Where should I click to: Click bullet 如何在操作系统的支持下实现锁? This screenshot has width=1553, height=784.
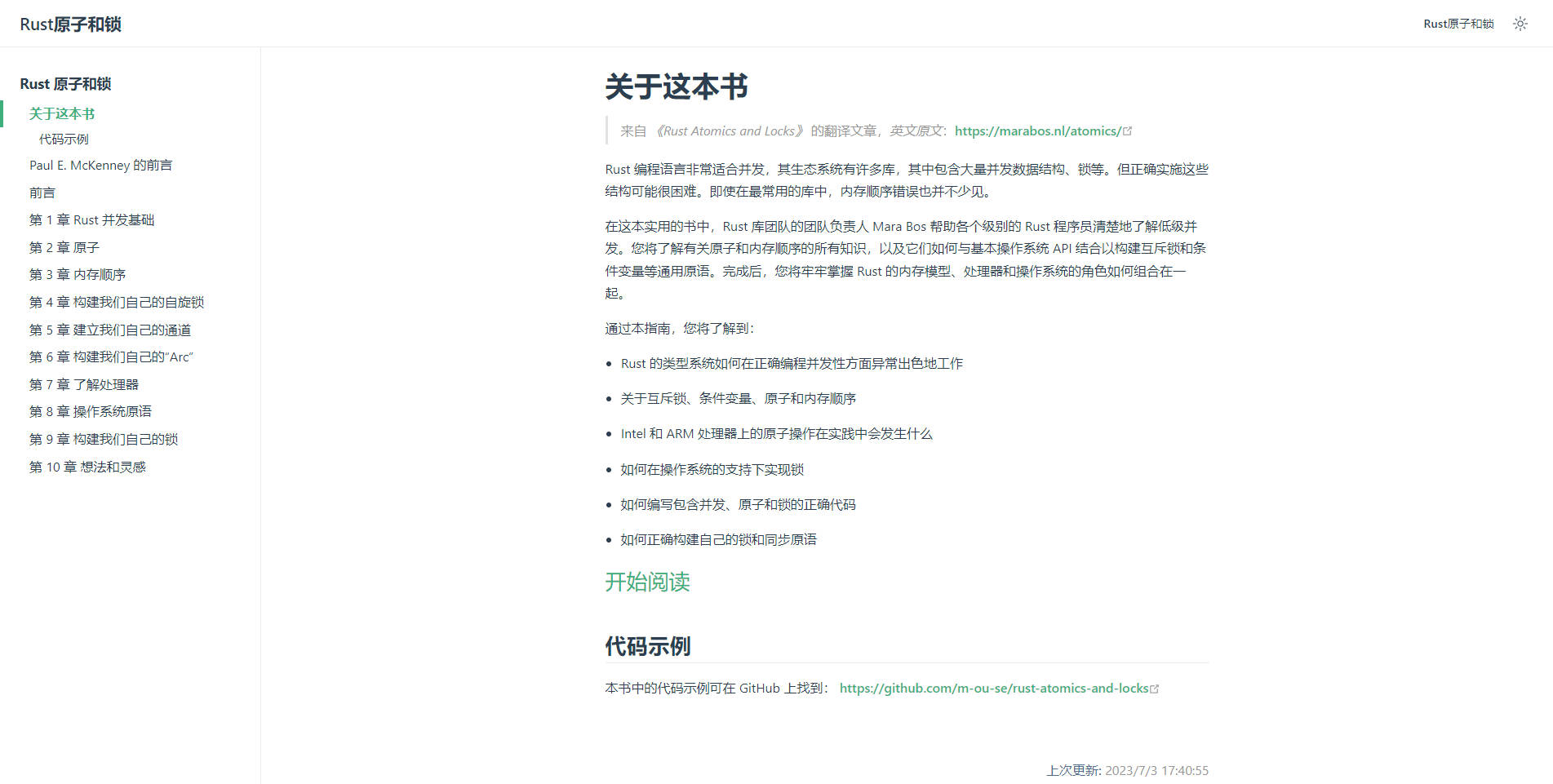[712, 470]
